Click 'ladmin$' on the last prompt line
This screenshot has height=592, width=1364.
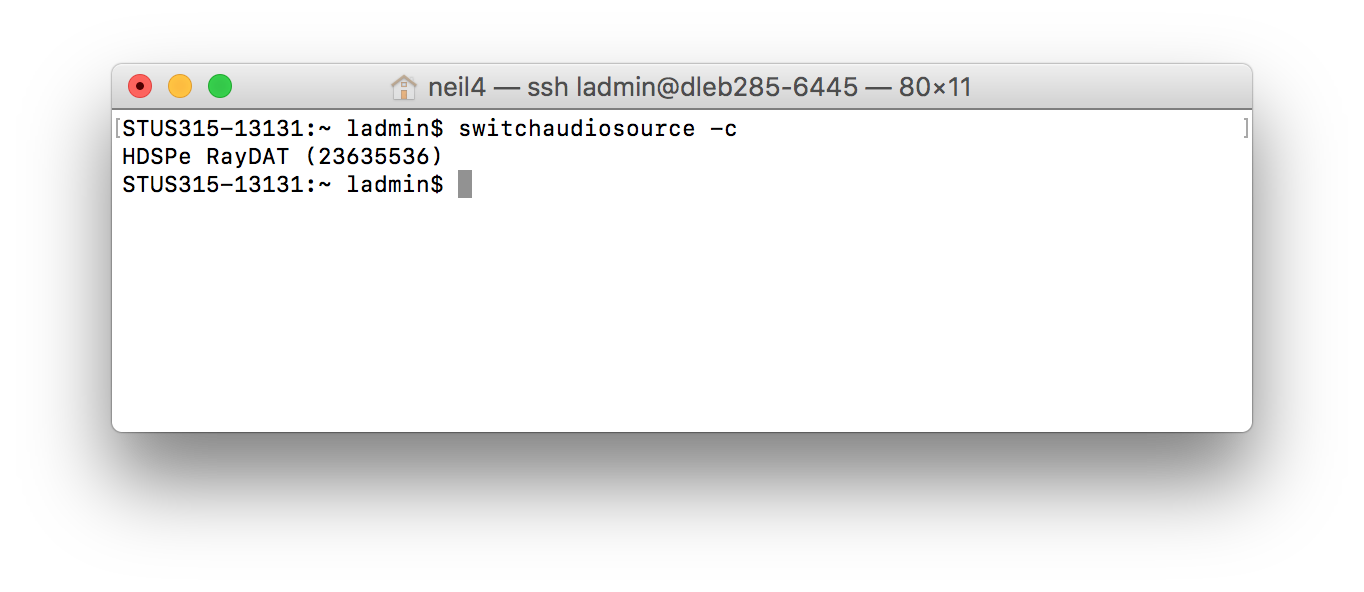pos(395,185)
